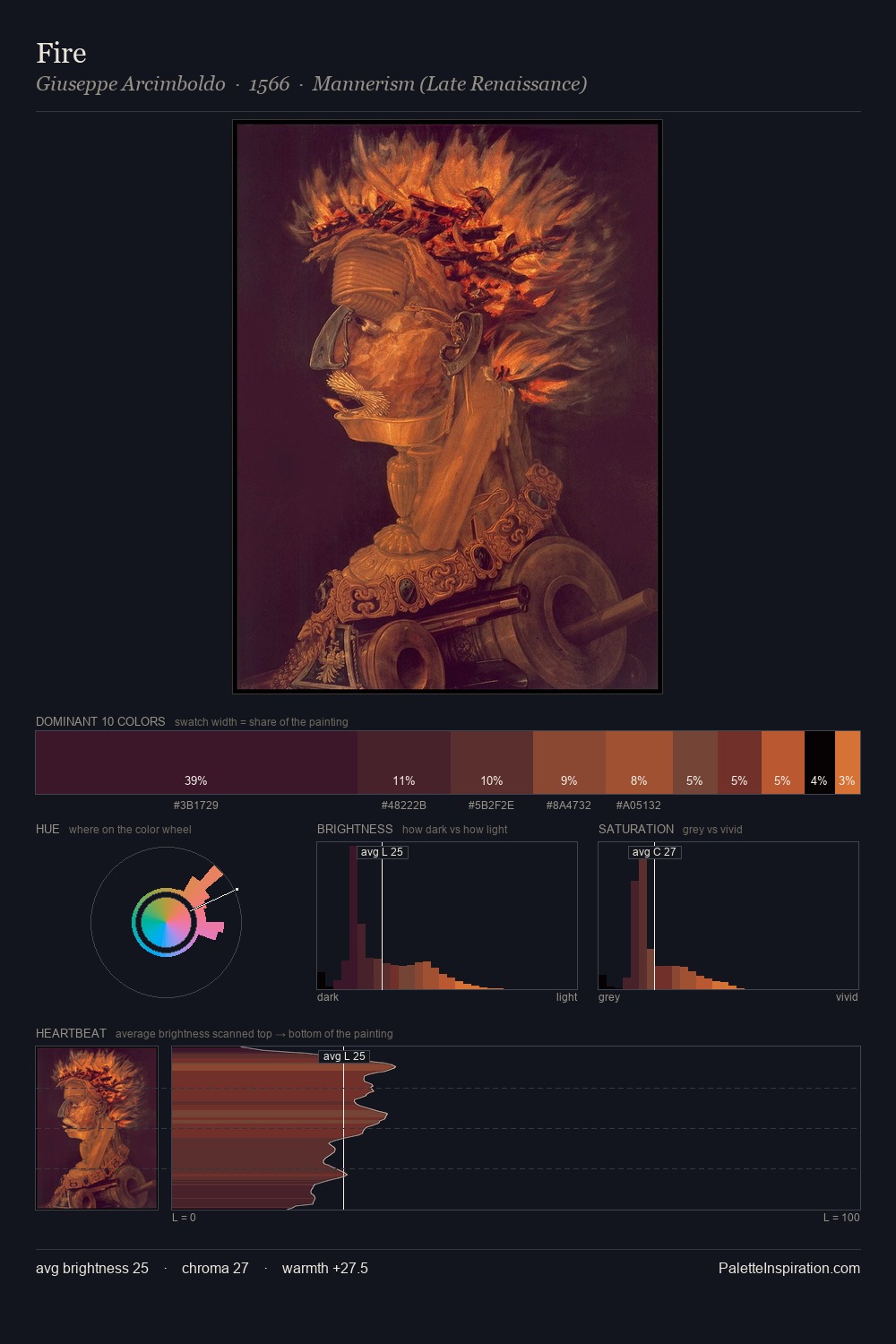Click the small Heartbeat painting thumbnail

97,1128
